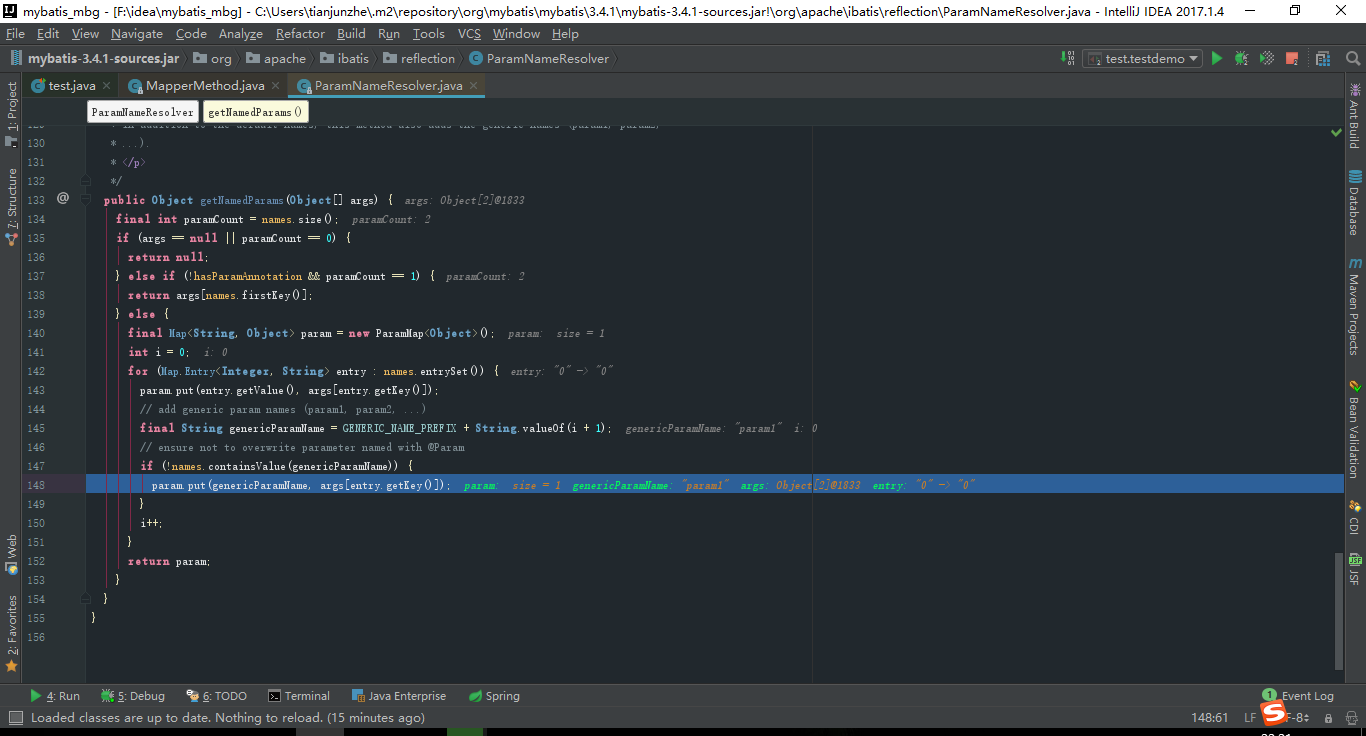Screen dimensions: 1366x736
Task: Open Search Everywhere with the magnifier icon
Action: click(x=1353, y=58)
